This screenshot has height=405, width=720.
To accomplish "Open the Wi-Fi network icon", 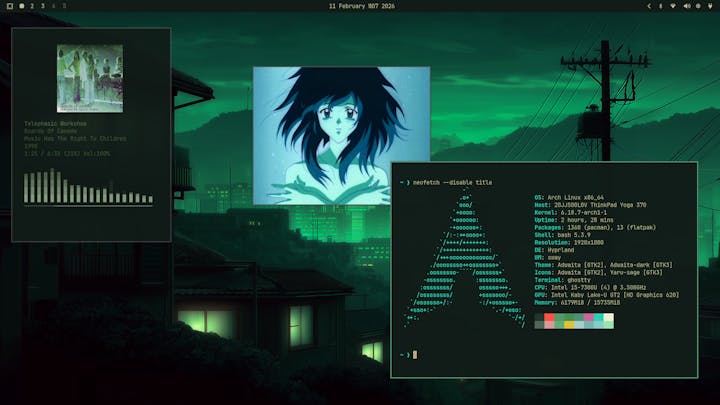I will pos(672,6).
